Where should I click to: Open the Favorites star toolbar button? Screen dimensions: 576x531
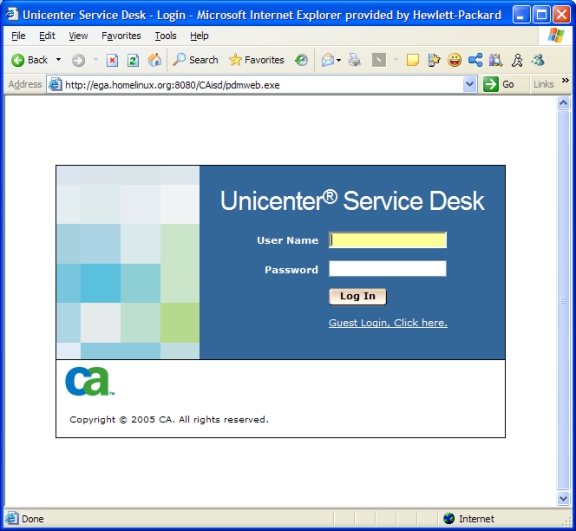point(256,60)
